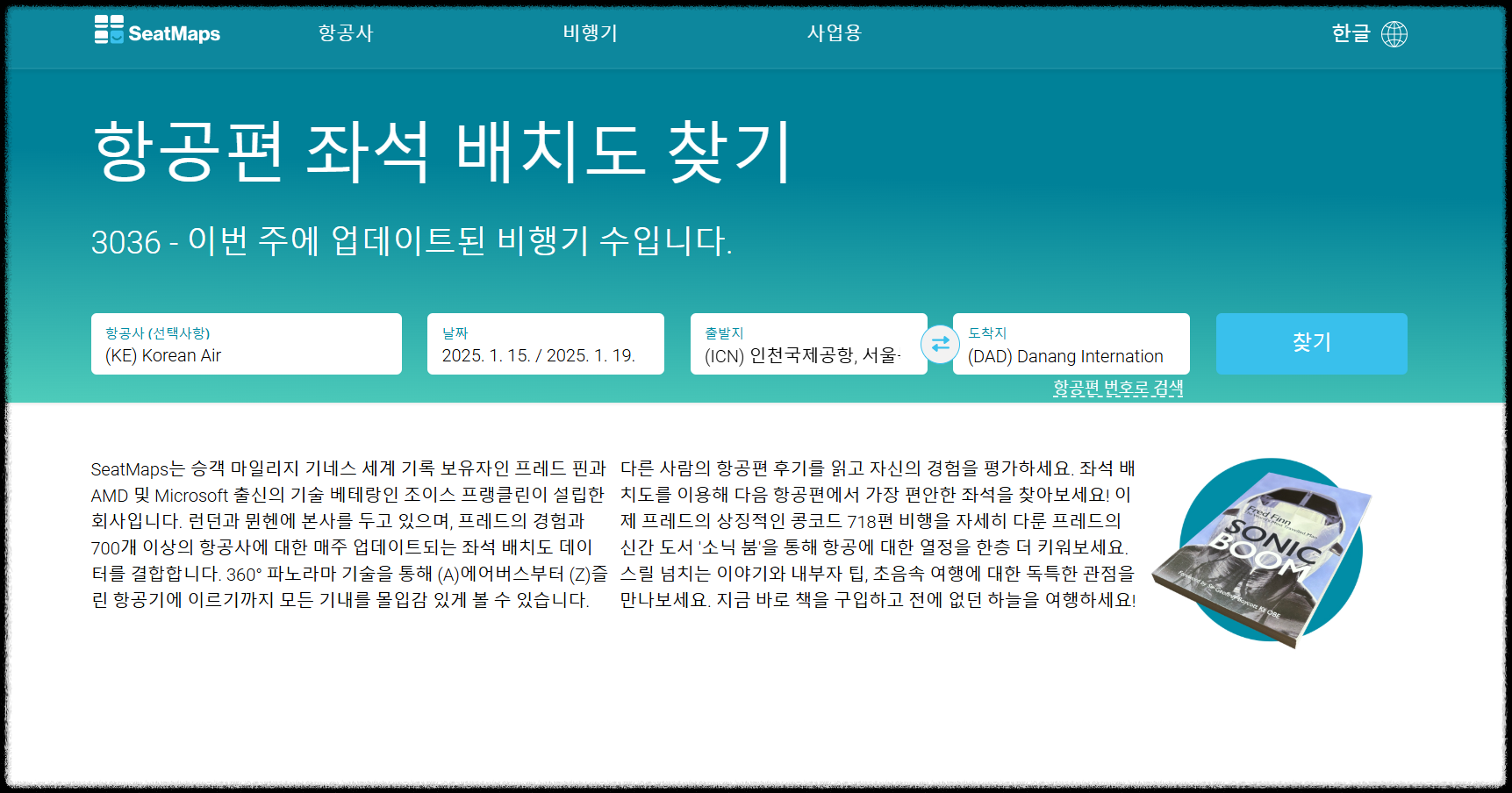Click the paragraph beginning 'SeatMaps는 승객 마일리지'
The height and width of the screenshot is (793, 1512).
click(x=349, y=534)
